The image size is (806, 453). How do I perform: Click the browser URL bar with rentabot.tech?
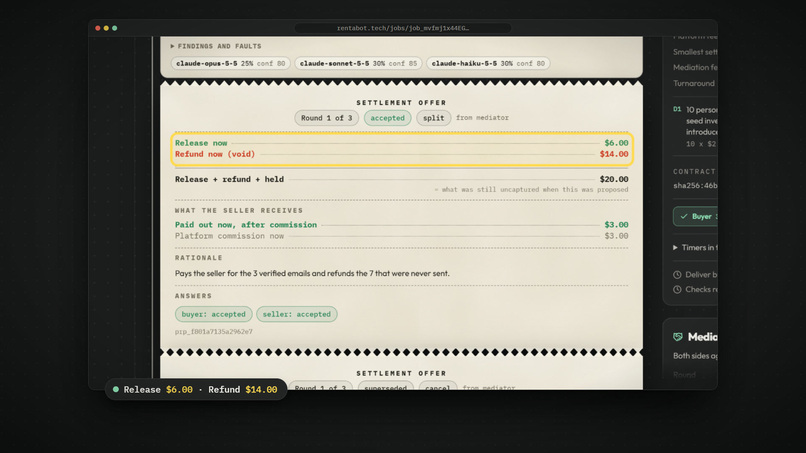403,28
